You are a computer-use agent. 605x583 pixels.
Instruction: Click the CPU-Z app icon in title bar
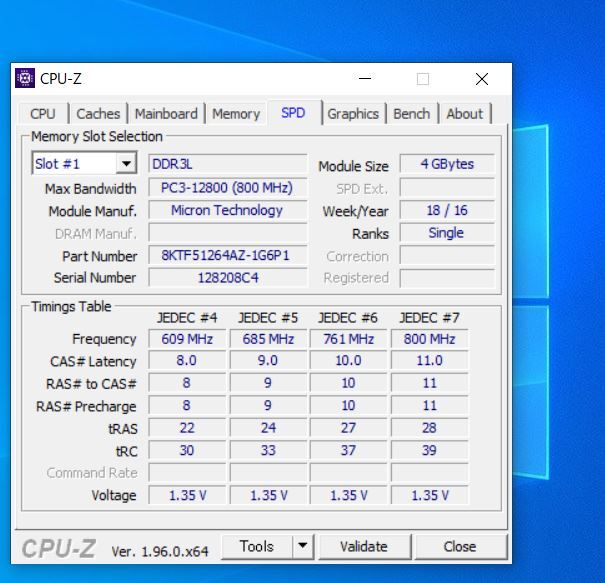25,78
